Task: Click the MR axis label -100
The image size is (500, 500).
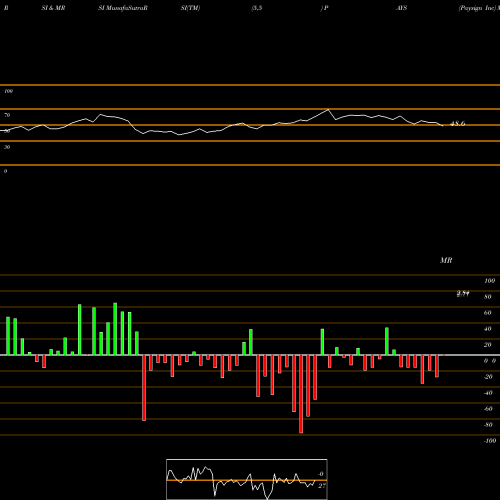Action: pos(489,441)
